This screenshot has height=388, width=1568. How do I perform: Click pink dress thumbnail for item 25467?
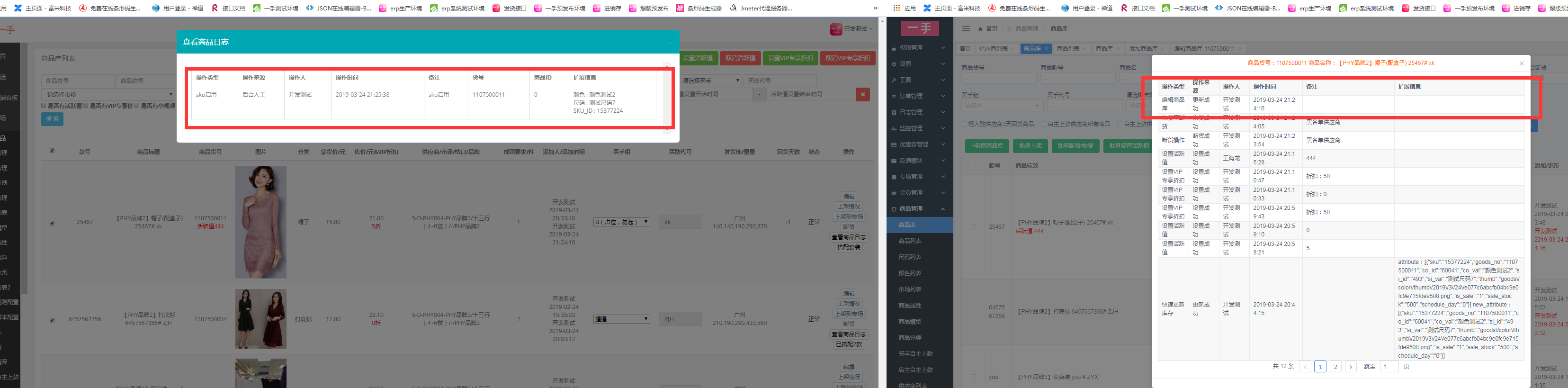260,222
